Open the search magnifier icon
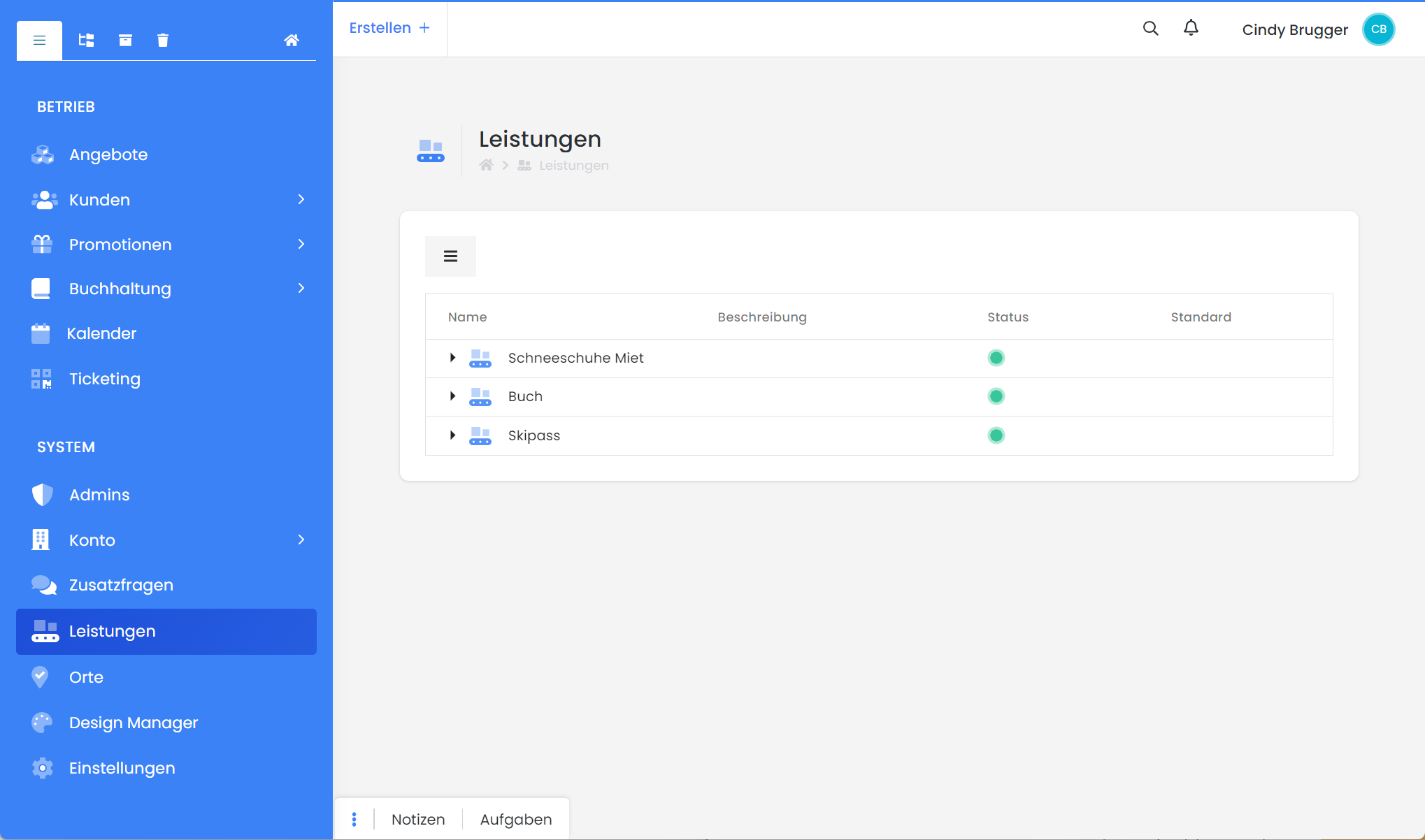The width and height of the screenshot is (1425, 840). click(1150, 29)
